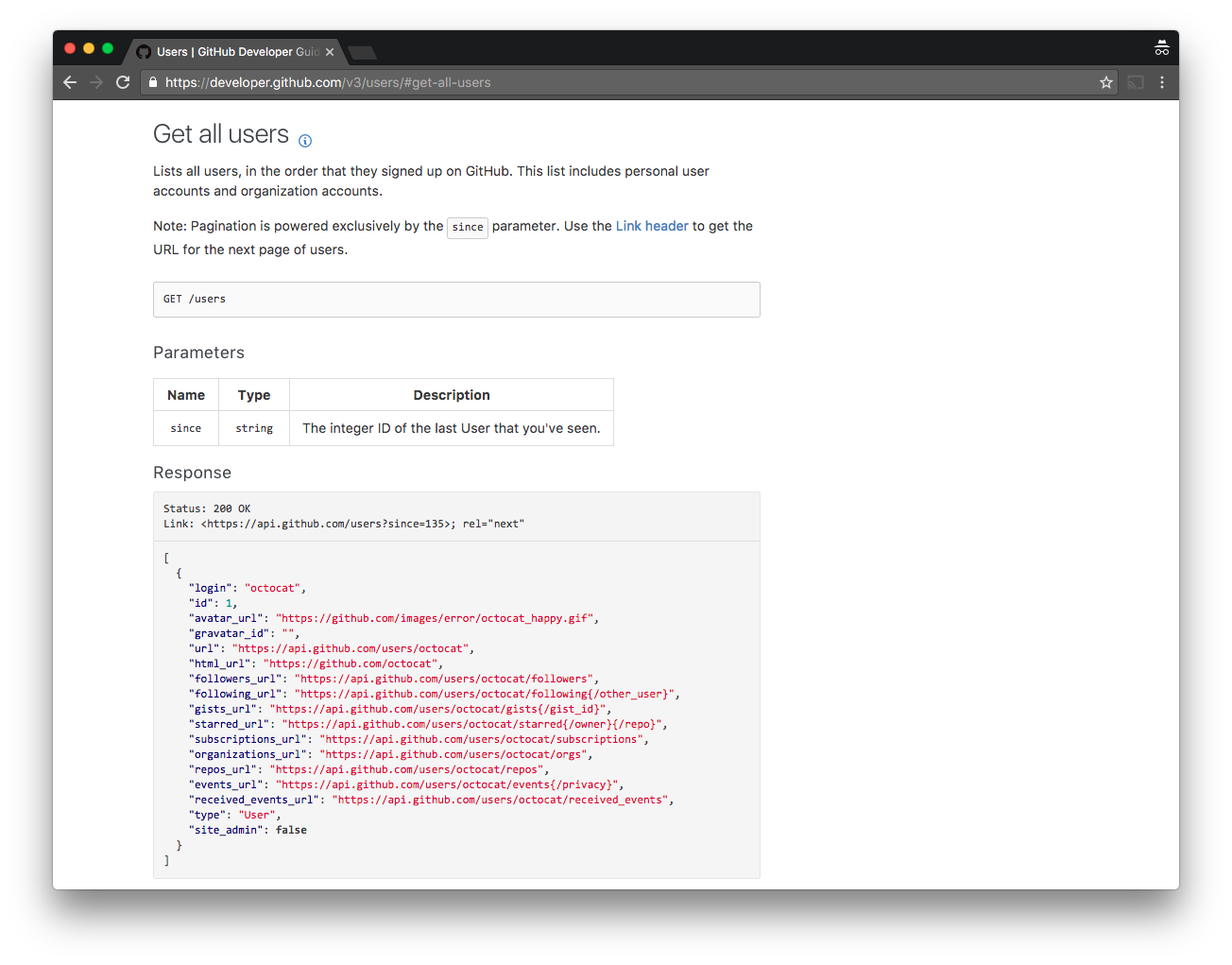This screenshot has width=1232, height=965.
Task: Select the Users | GitHub Developer Guide tab
Action: (x=237, y=52)
